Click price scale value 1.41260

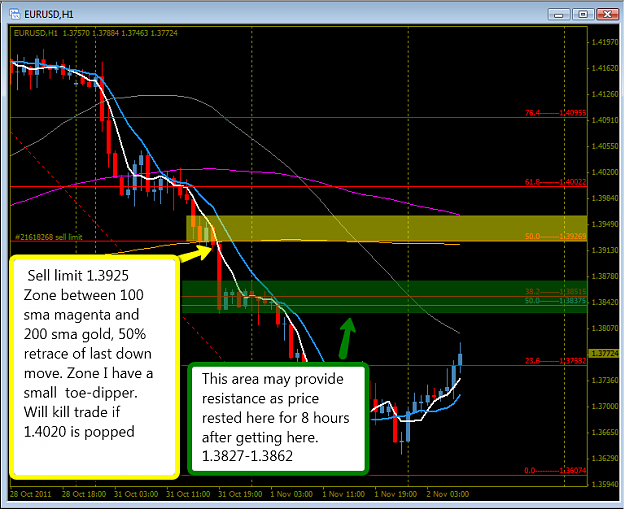tap(605, 94)
